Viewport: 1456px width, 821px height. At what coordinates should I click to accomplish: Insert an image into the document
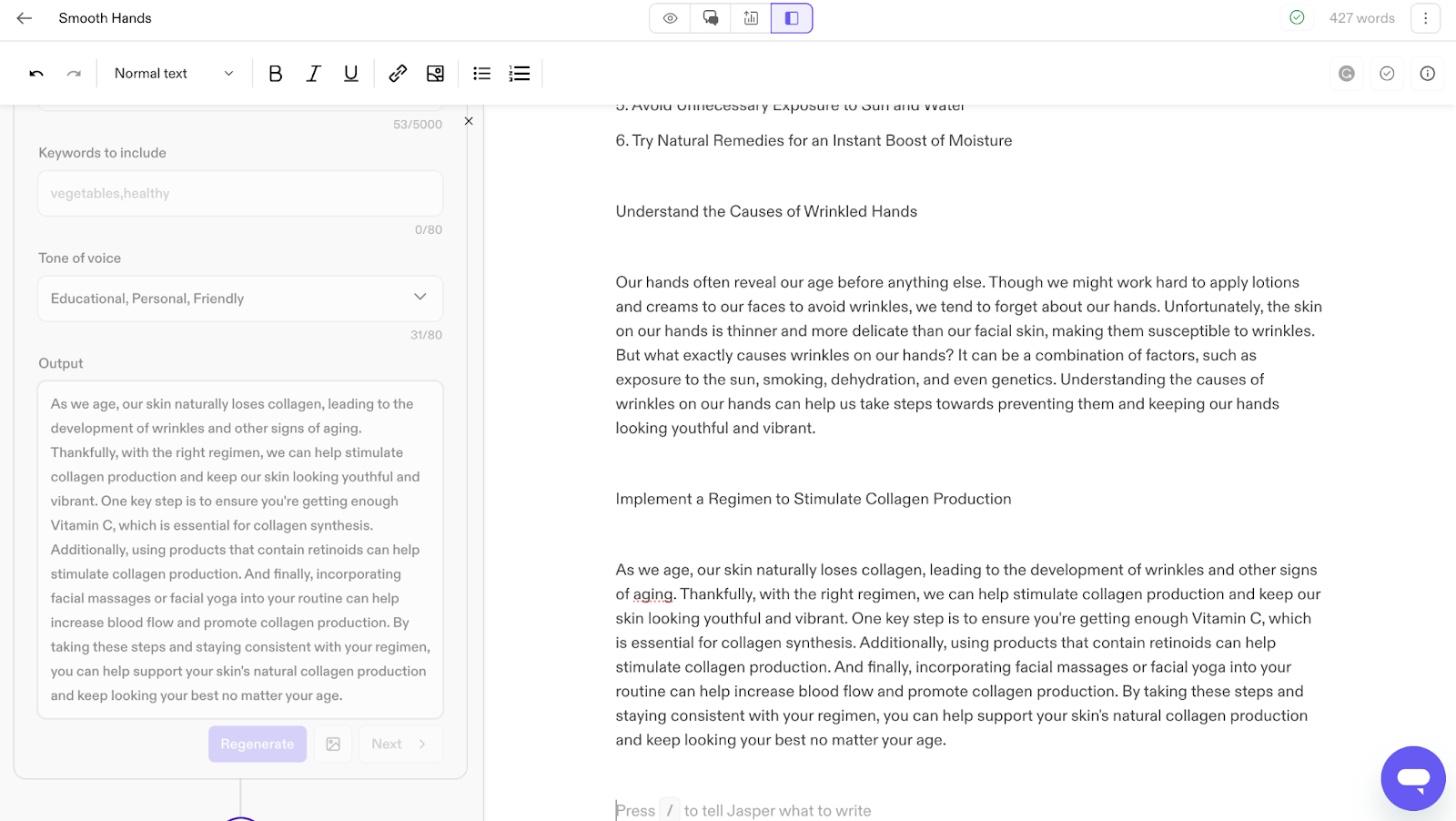click(435, 74)
